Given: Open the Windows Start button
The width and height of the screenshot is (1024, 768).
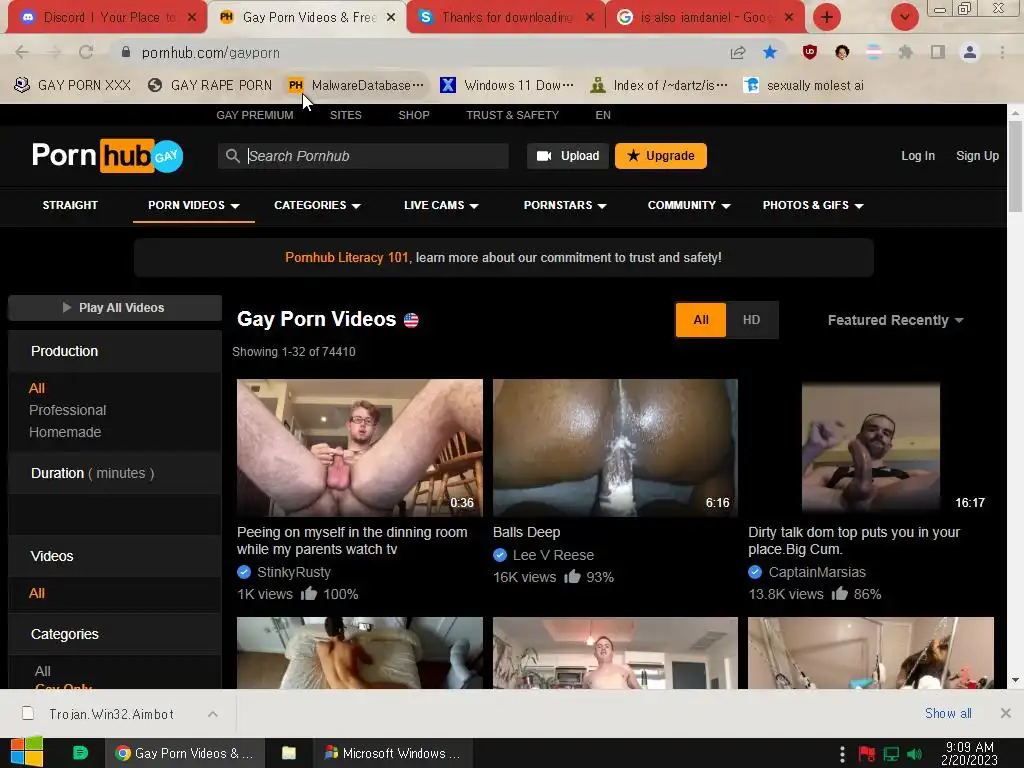Looking at the screenshot, I should (x=26, y=753).
